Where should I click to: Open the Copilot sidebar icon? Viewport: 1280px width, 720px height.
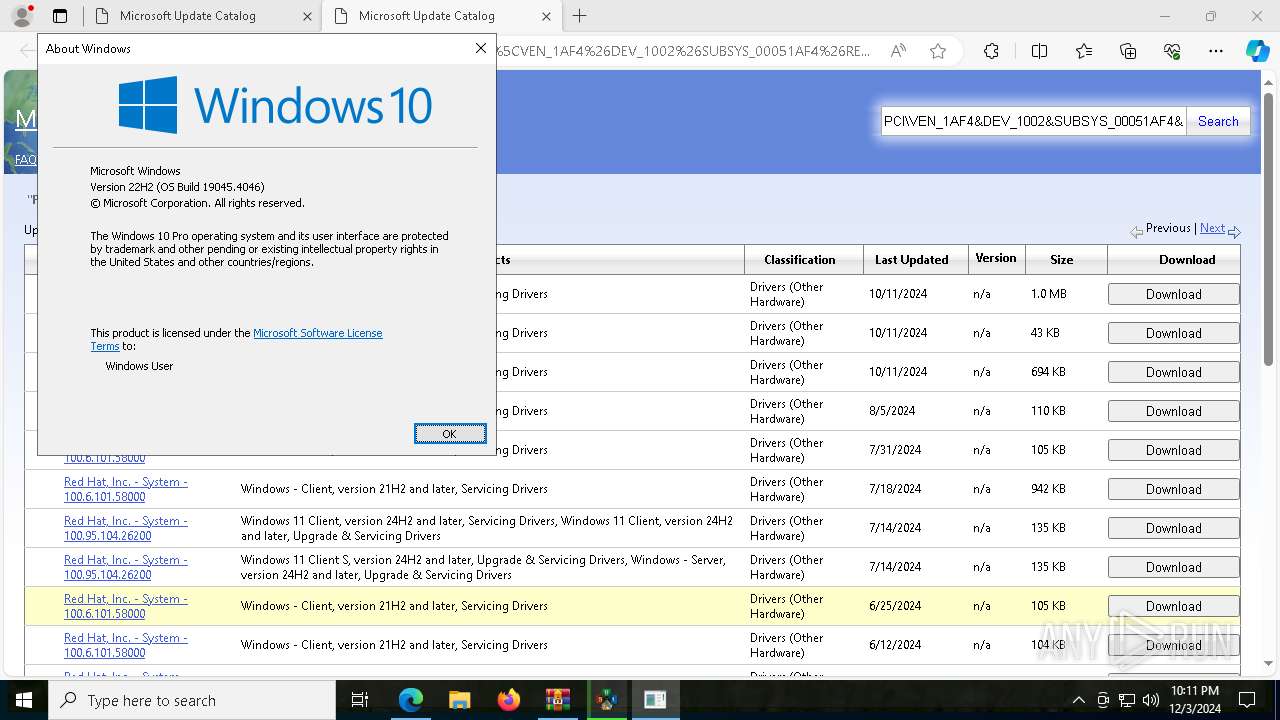pyautogui.click(x=1257, y=51)
